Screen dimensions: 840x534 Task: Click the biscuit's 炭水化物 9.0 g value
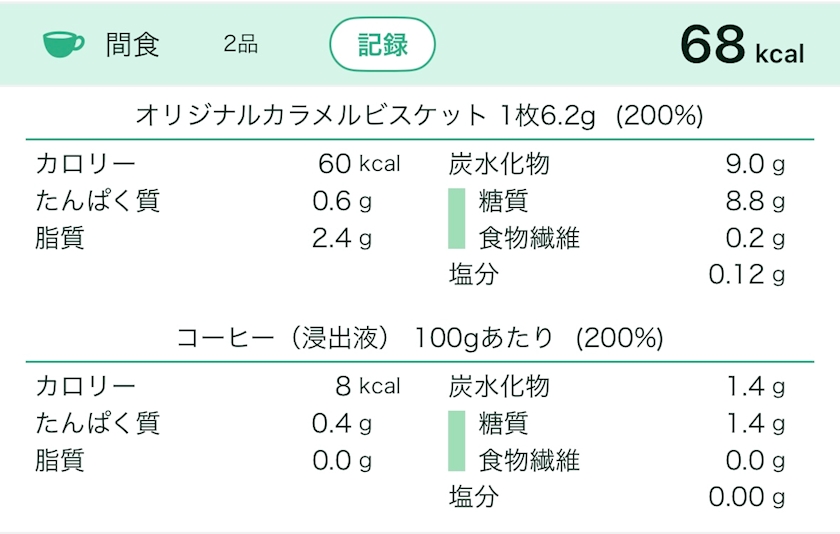754,164
